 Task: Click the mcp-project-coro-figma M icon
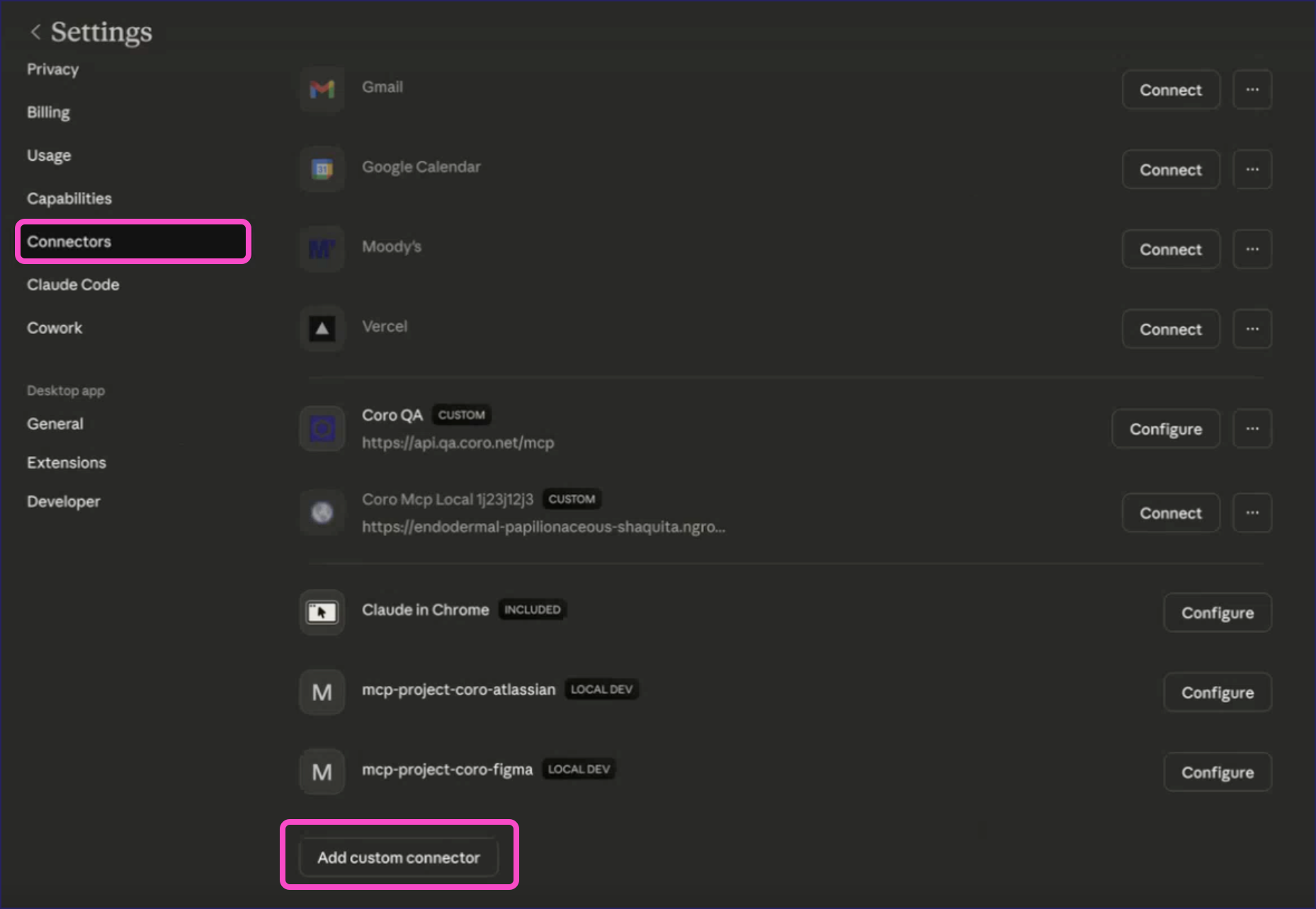tap(322, 771)
